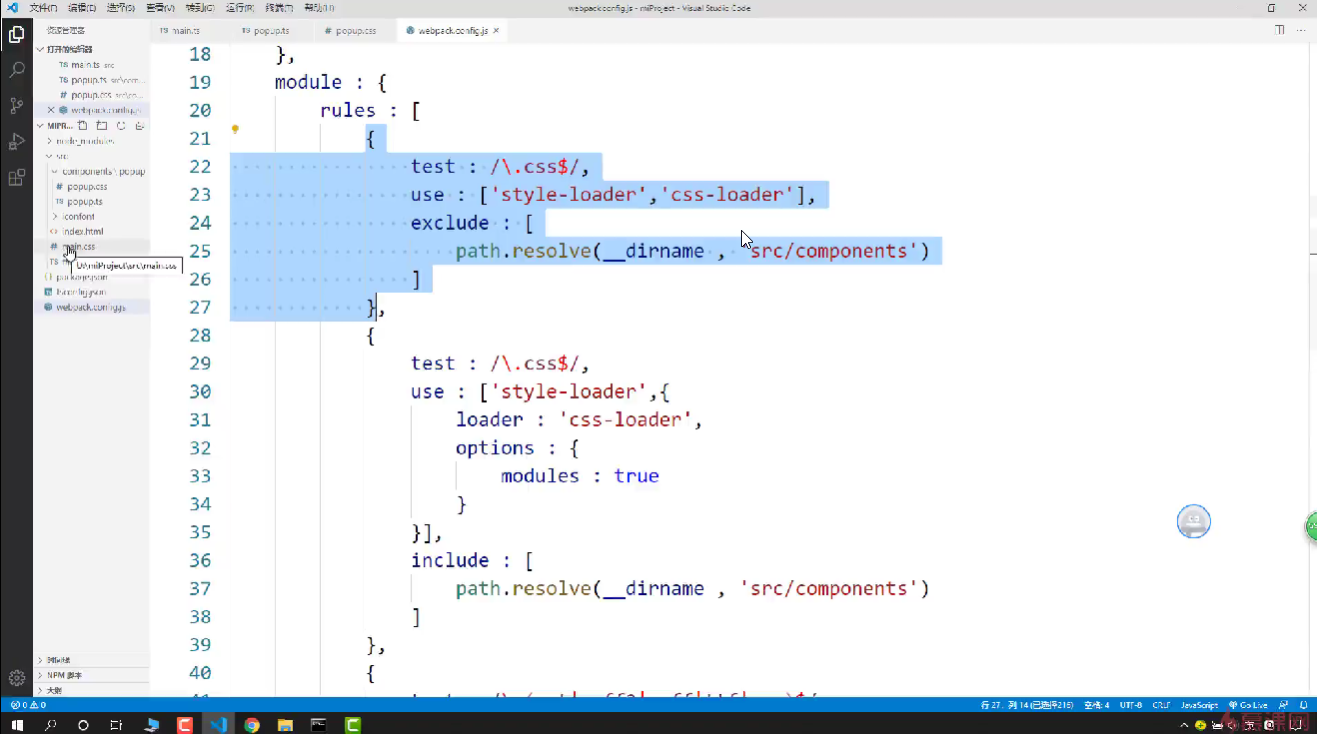Expand the Outline panel at sidebar bottom
This screenshot has height=734, width=1317.
point(92,690)
